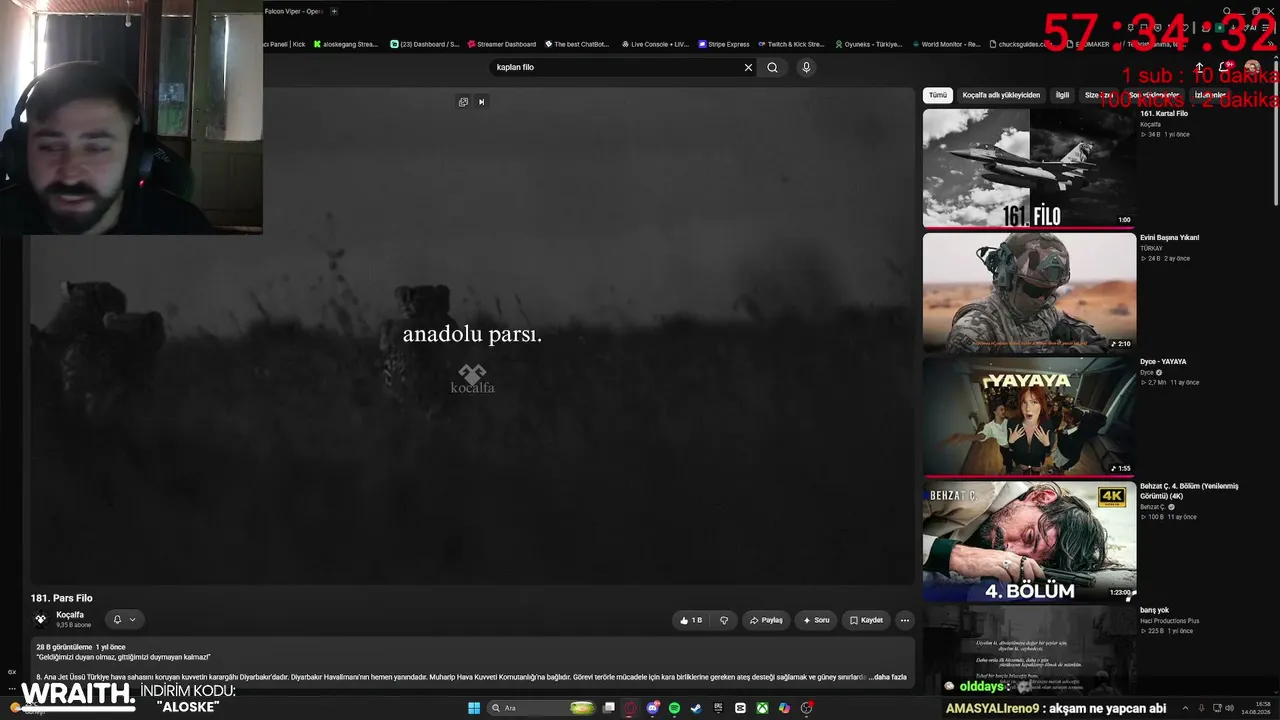The image size is (1280, 720).
Task: Open the Windows Start menu
Action: (x=474, y=708)
